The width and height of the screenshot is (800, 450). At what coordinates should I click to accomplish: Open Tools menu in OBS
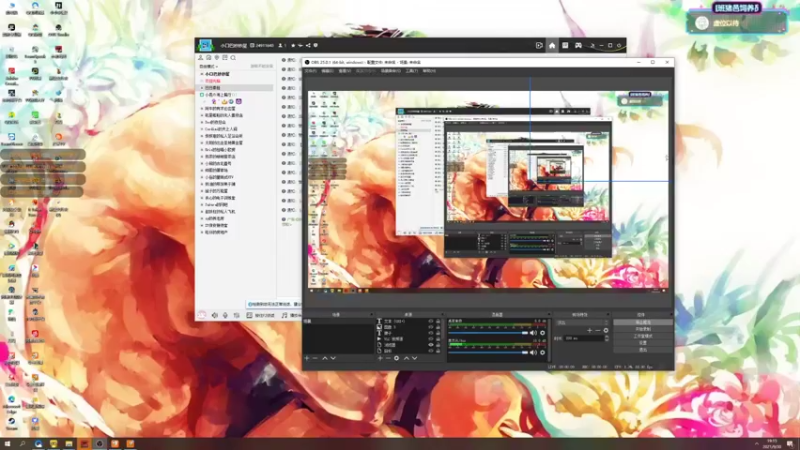[x=412, y=71]
